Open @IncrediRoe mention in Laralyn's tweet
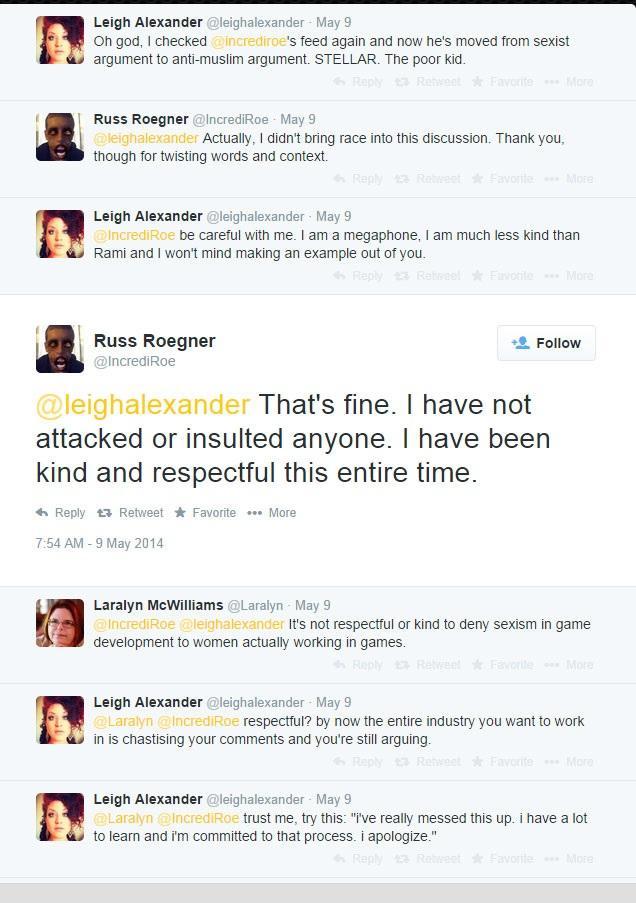 point(124,623)
